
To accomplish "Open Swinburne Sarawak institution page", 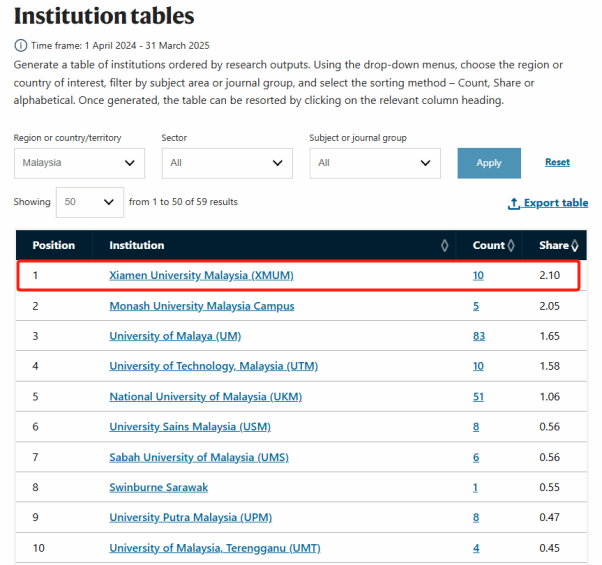I will click(x=159, y=487).
